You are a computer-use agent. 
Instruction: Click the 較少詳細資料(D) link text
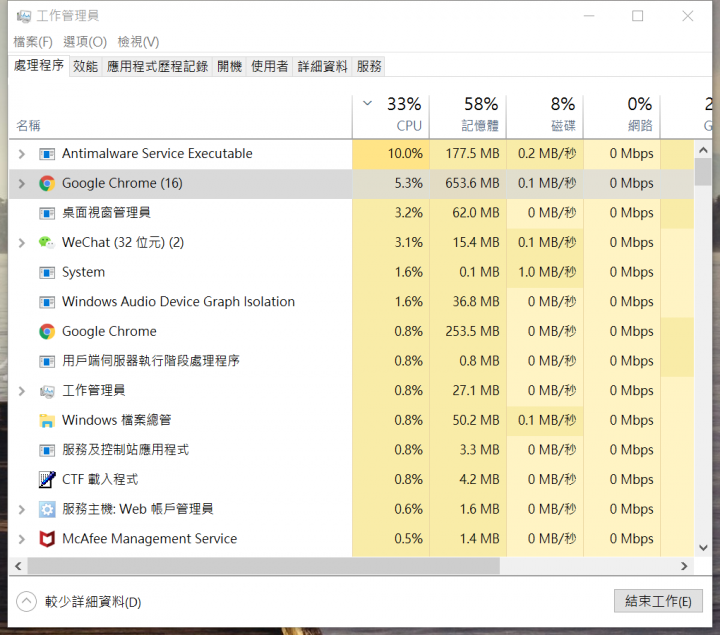click(x=93, y=602)
